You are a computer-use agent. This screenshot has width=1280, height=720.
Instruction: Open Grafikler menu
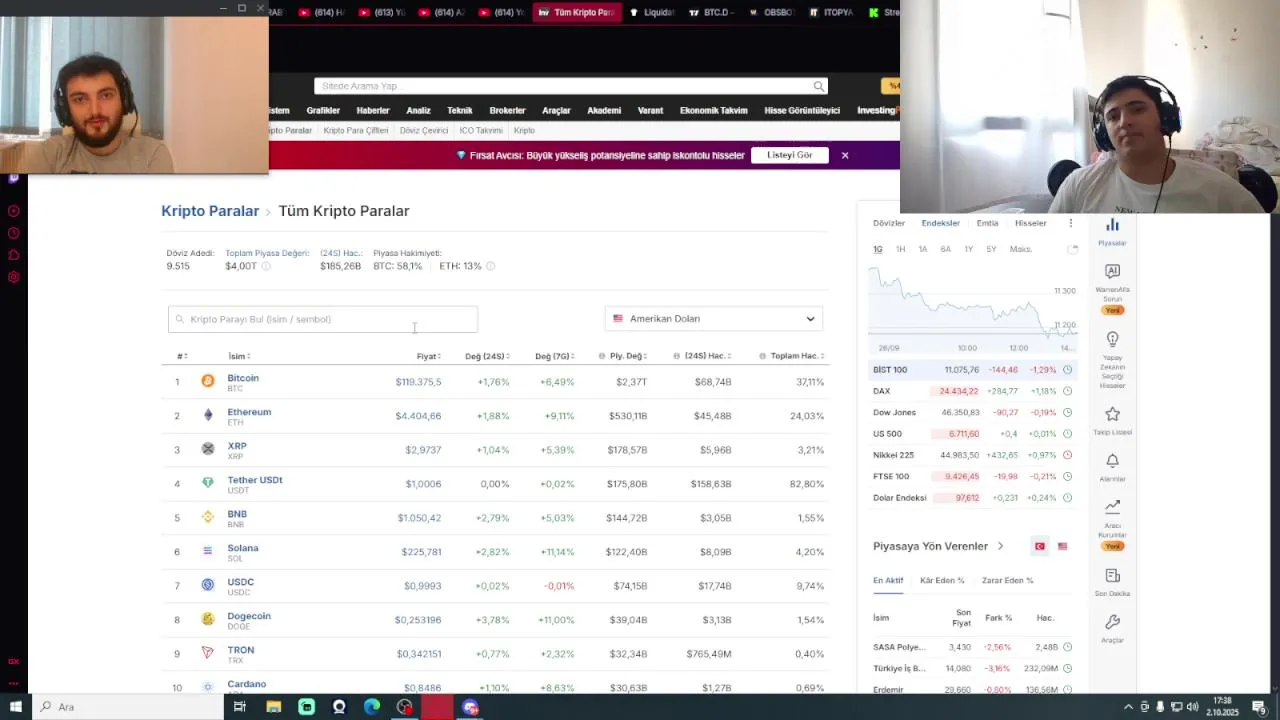point(323,110)
